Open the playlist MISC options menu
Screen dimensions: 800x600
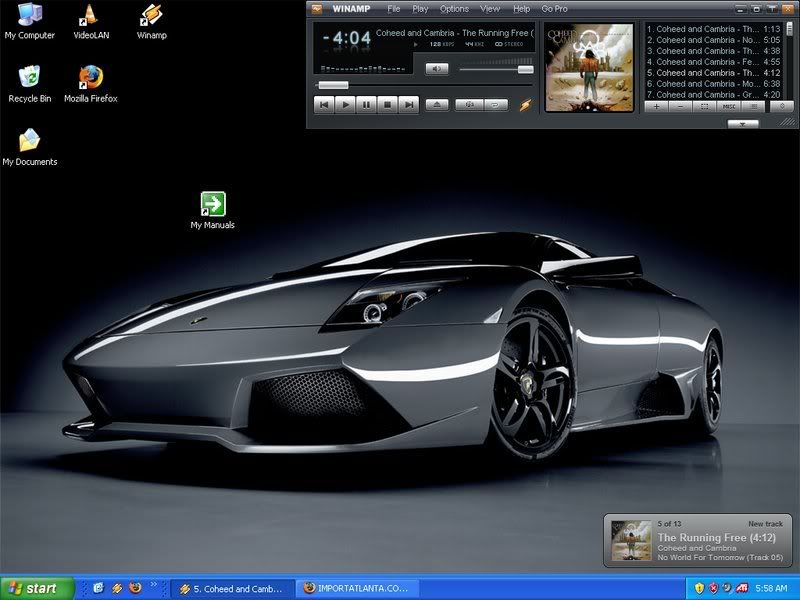click(730, 105)
